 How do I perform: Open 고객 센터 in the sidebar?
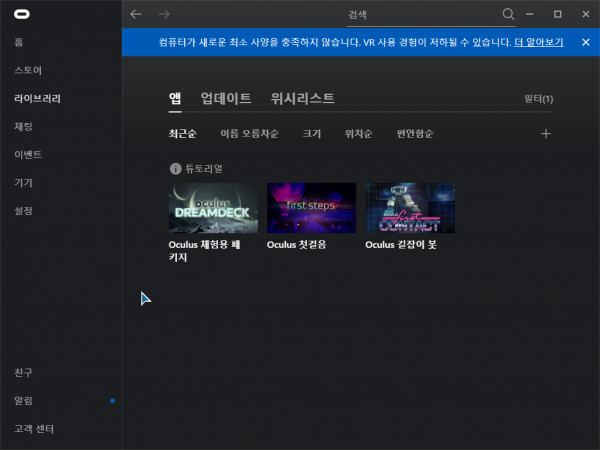click(34, 429)
